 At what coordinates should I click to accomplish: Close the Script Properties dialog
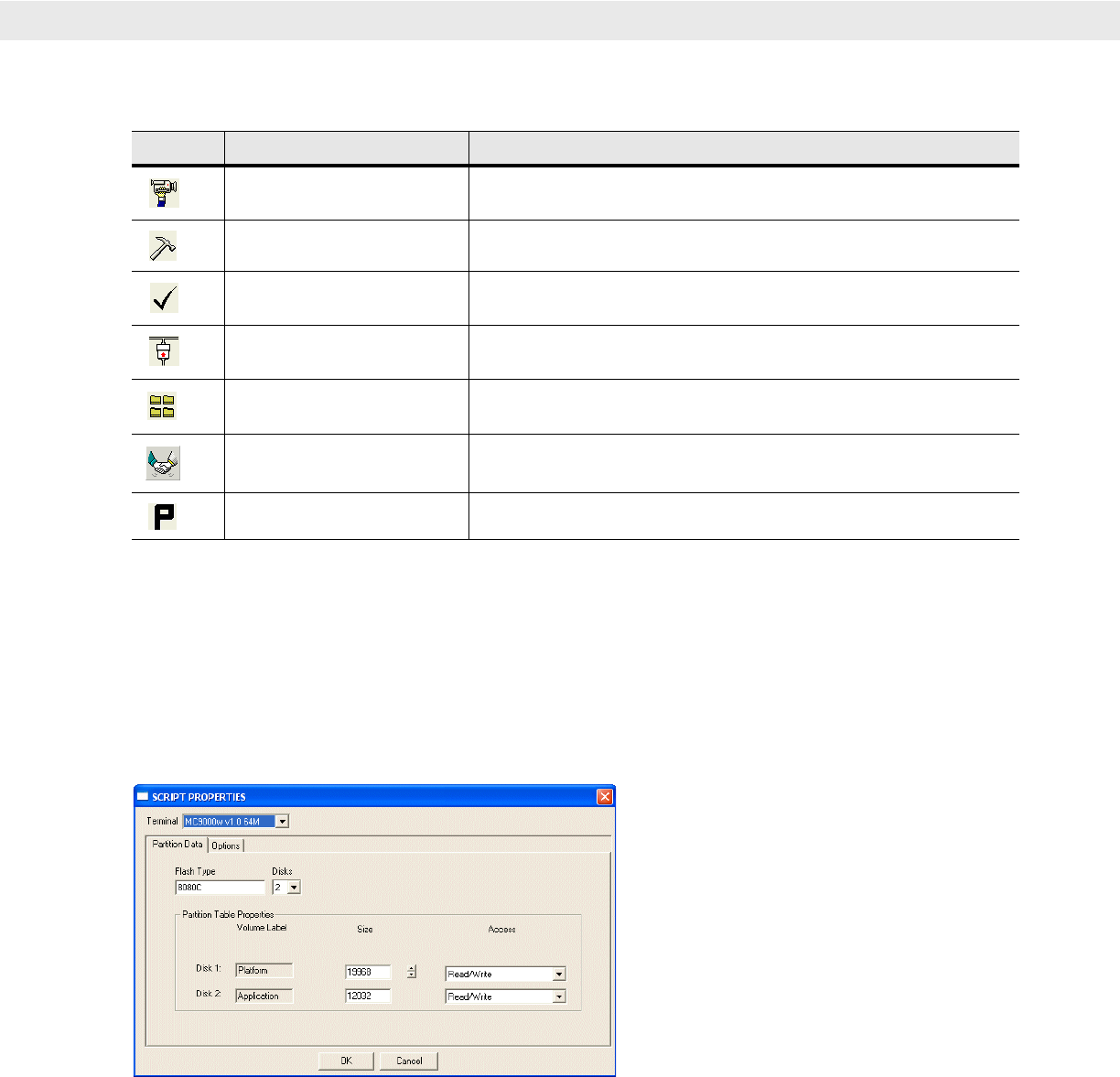tap(605, 797)
